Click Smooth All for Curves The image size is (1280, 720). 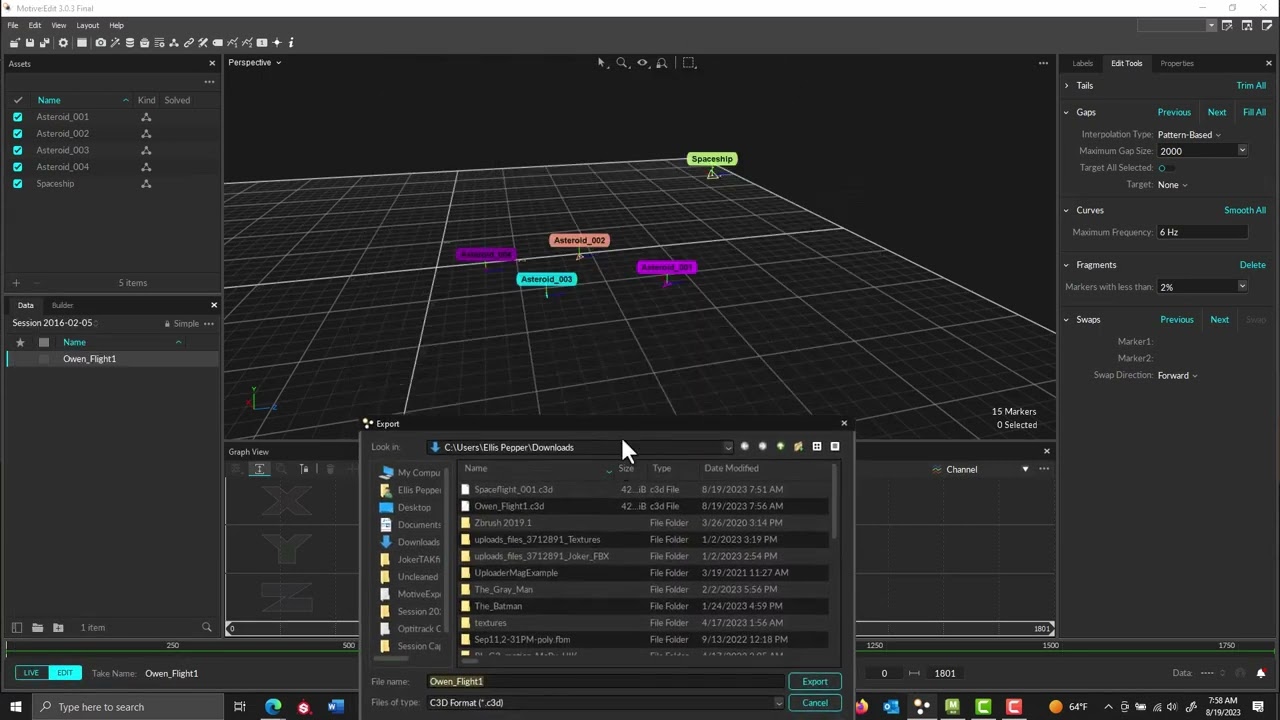[x=1245, y=210]
